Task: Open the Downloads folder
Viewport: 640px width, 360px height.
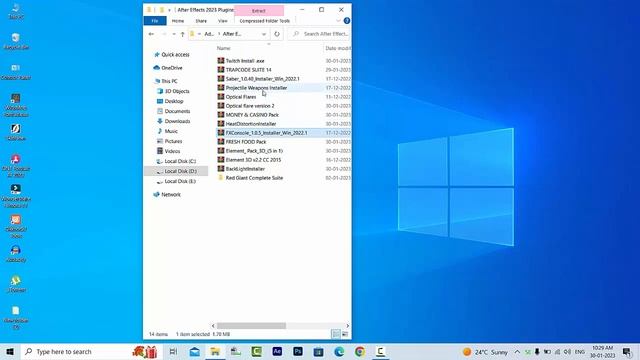Action: [177, 121]
